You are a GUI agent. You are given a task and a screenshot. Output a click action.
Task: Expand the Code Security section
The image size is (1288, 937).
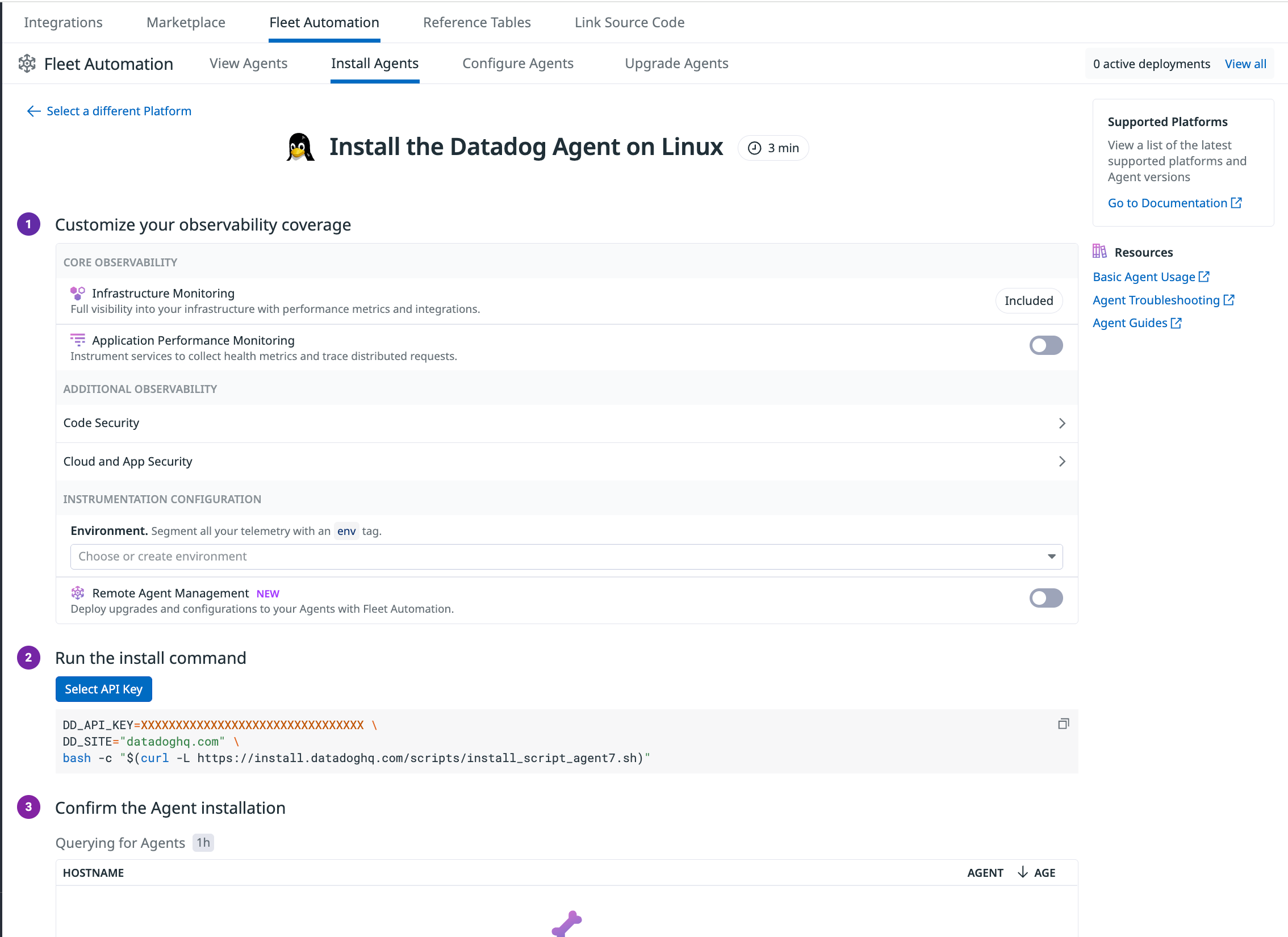1061,423
